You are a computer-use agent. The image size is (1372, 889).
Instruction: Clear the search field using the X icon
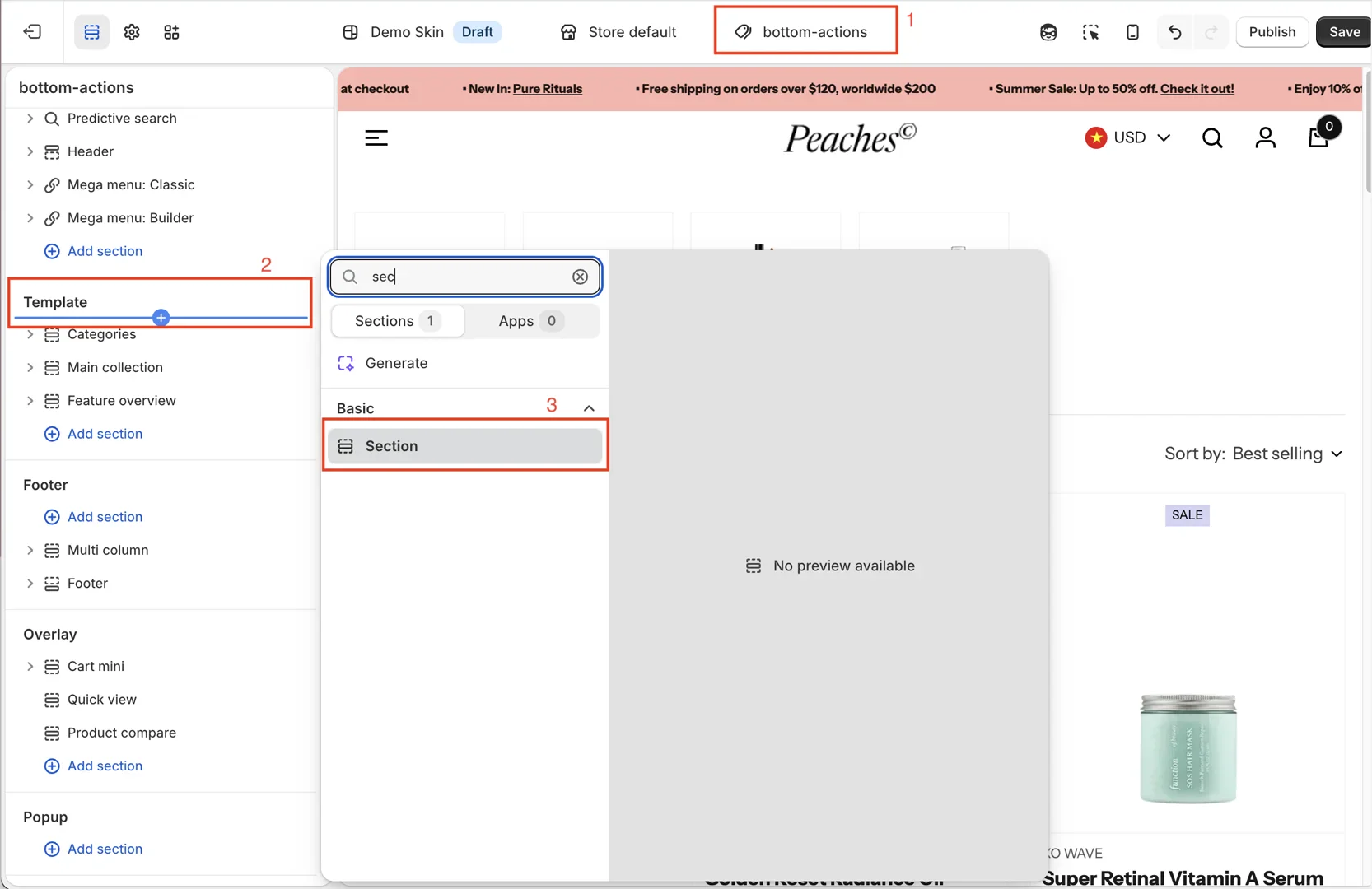tap(580, 277)
